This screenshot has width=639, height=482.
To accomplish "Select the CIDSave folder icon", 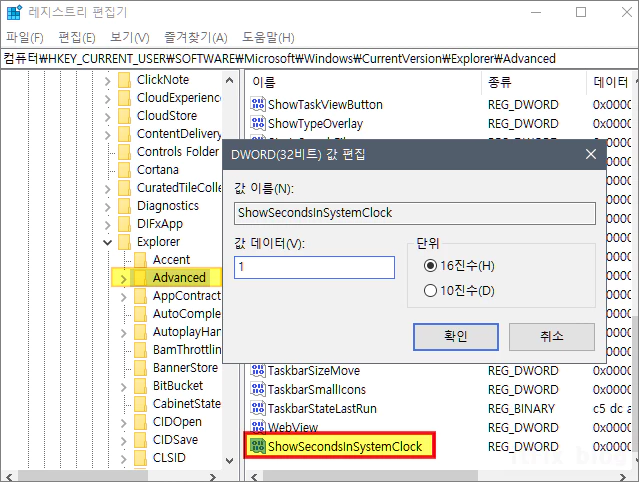I will tap(141, 440).
